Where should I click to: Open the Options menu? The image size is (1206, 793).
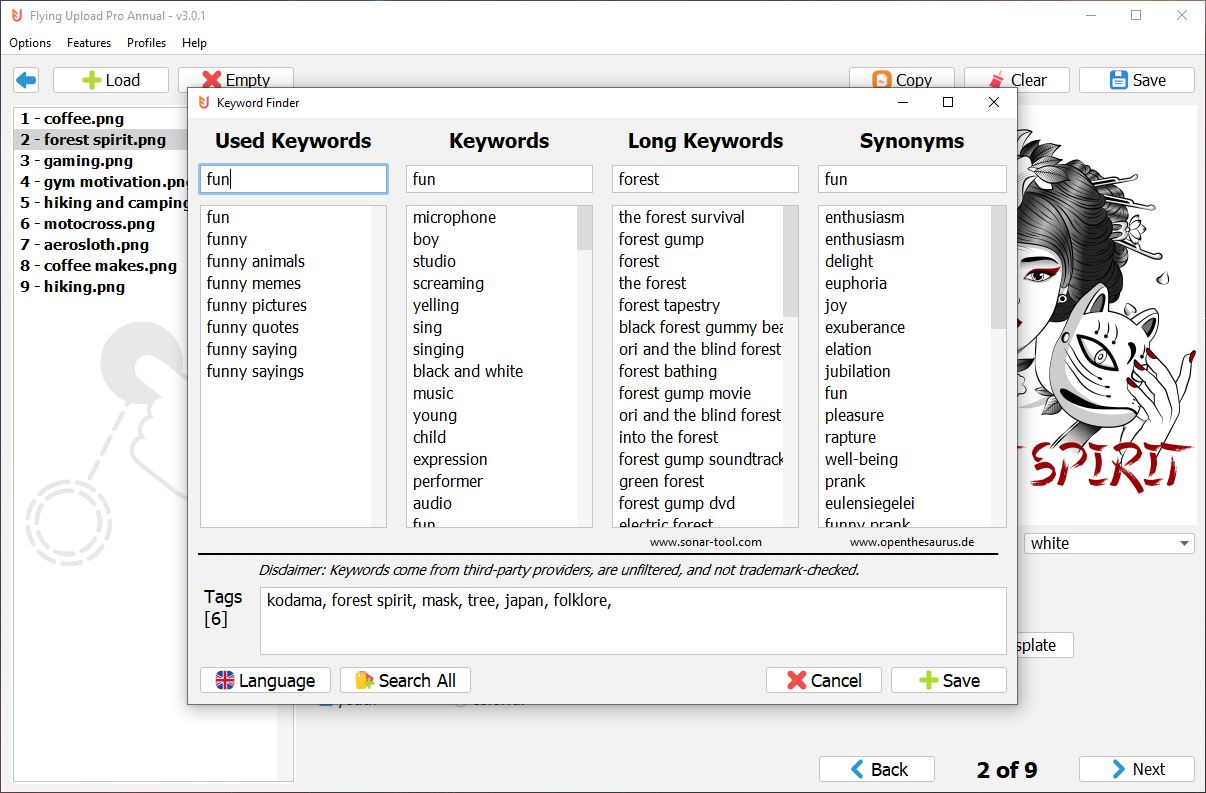coord(30,43)
